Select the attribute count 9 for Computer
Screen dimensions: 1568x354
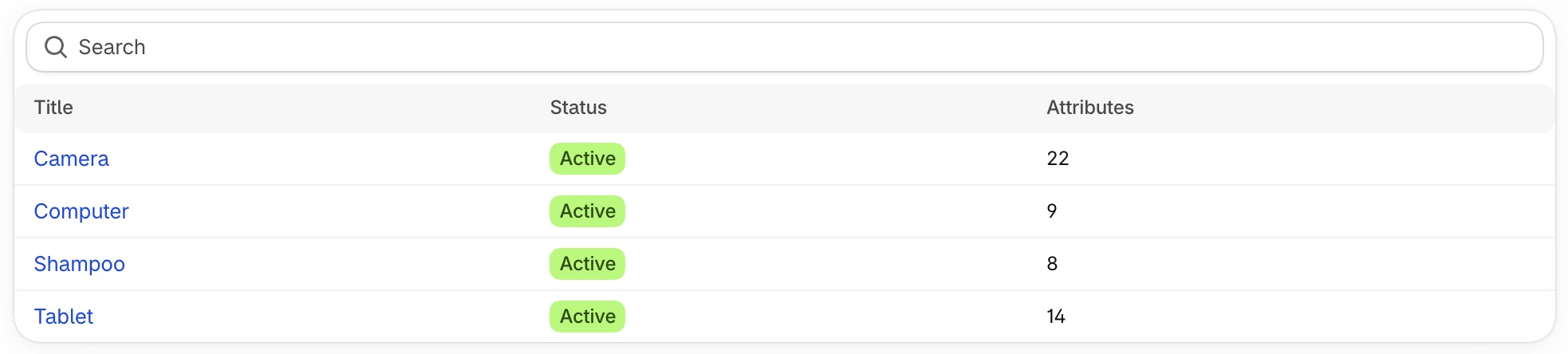click(x=1052, y=211)
